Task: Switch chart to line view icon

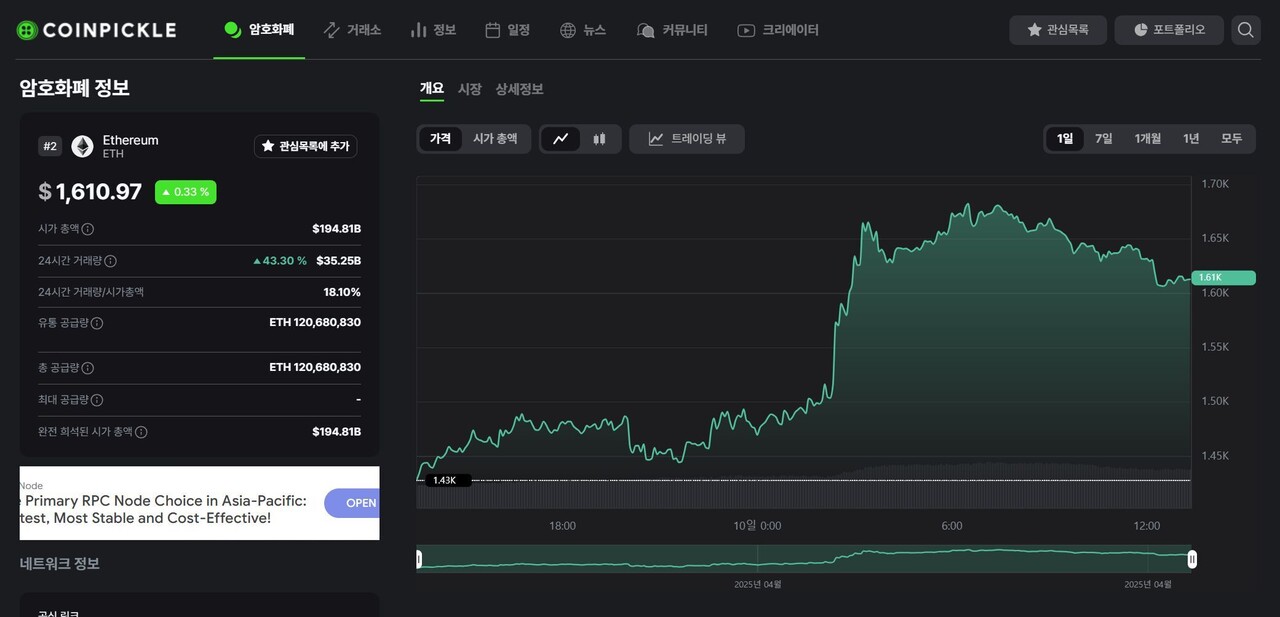Action: click(x=561, y=139)
